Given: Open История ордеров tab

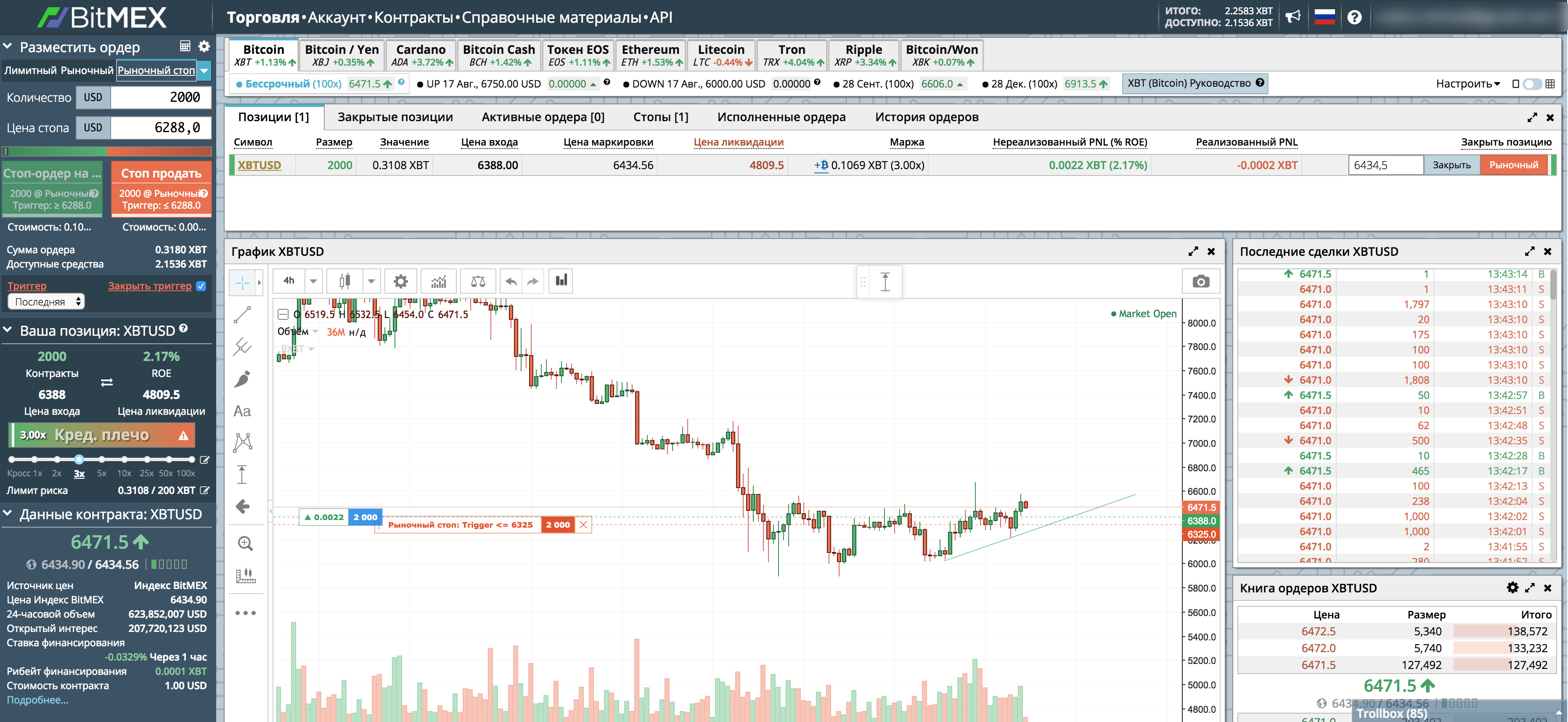Looking at the screenshot, I should [927, 117].
